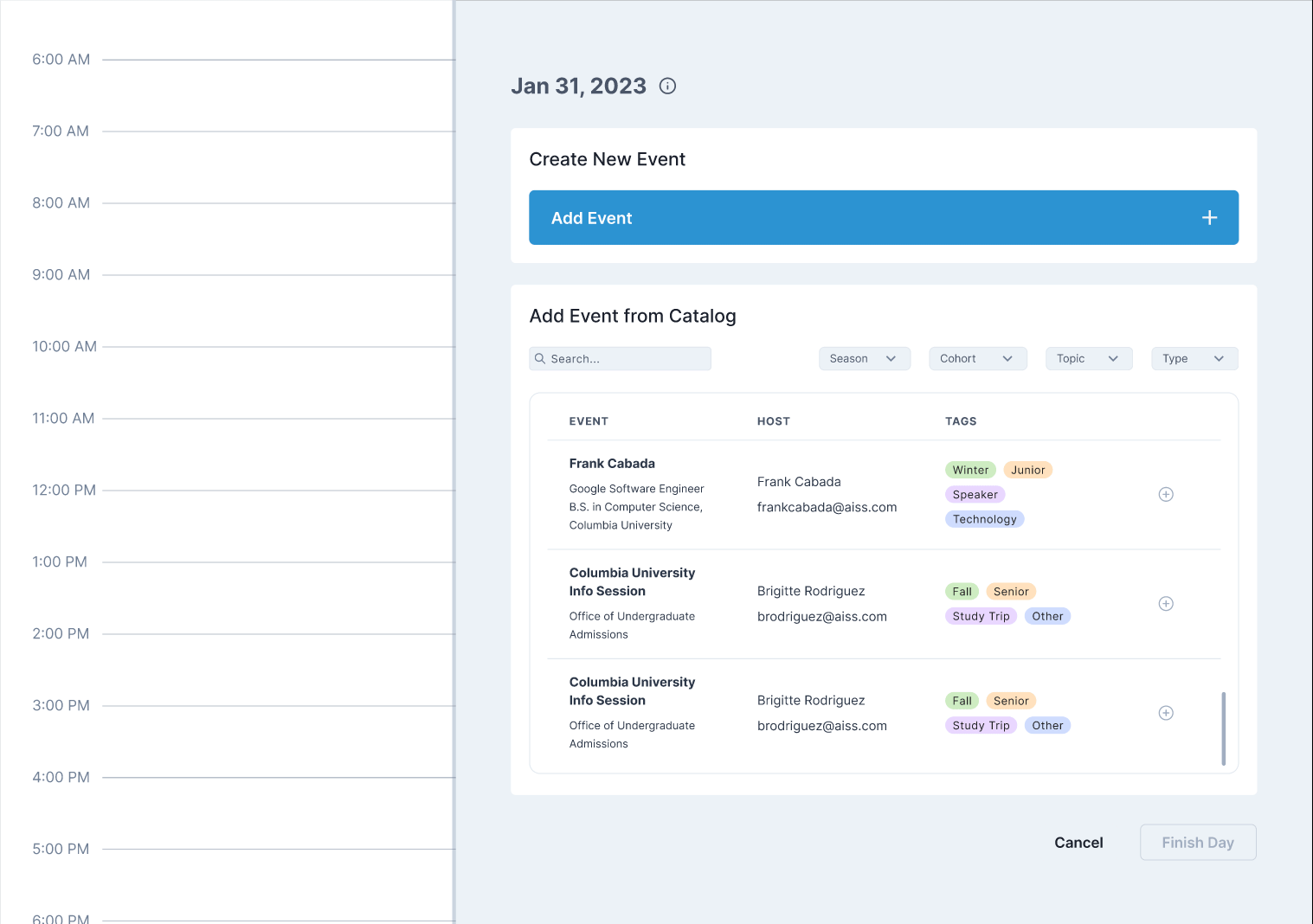This screenshot has height=924, width=1313.
Task: Toggle the Speaker tag chip
Action: (x=975, y=494)
